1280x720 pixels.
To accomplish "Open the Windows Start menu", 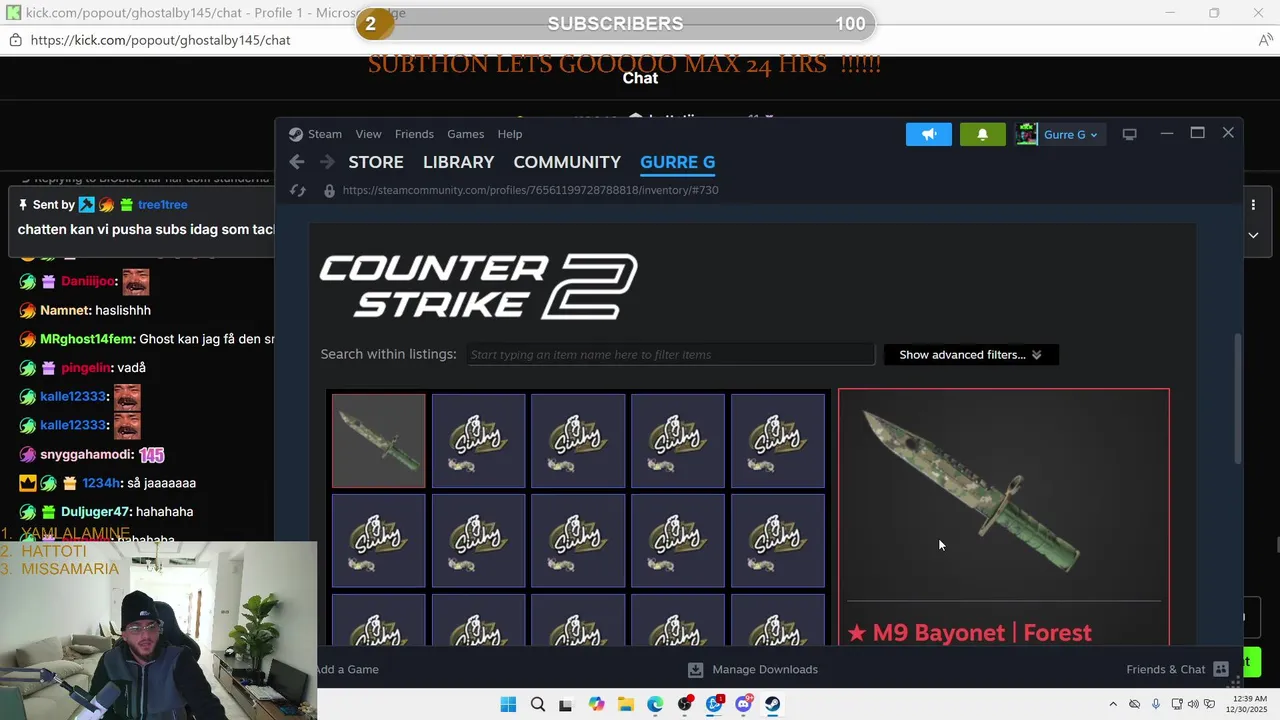I will 508,704.
